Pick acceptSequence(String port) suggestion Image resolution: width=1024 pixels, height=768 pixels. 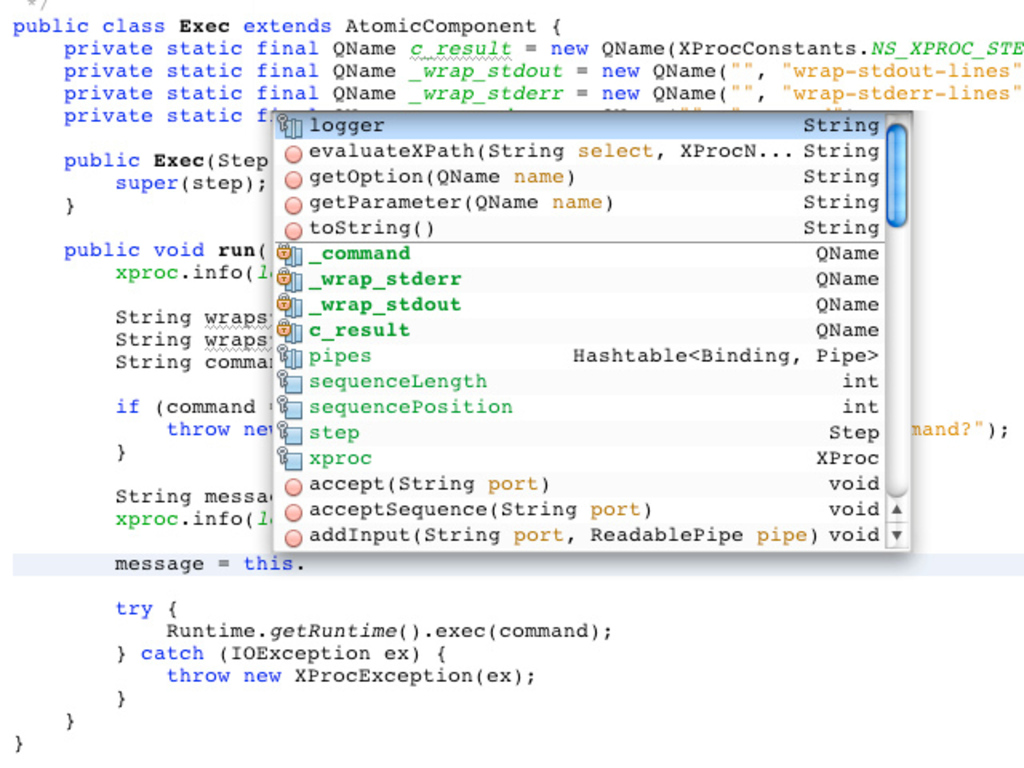pyautogui.click(x=579, y=509)
